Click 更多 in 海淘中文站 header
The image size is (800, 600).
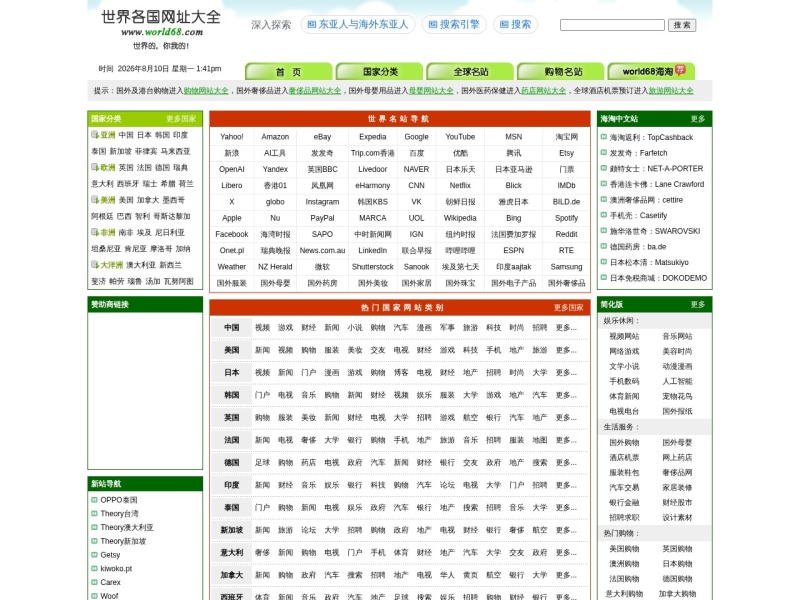click(x=698, y=119)
